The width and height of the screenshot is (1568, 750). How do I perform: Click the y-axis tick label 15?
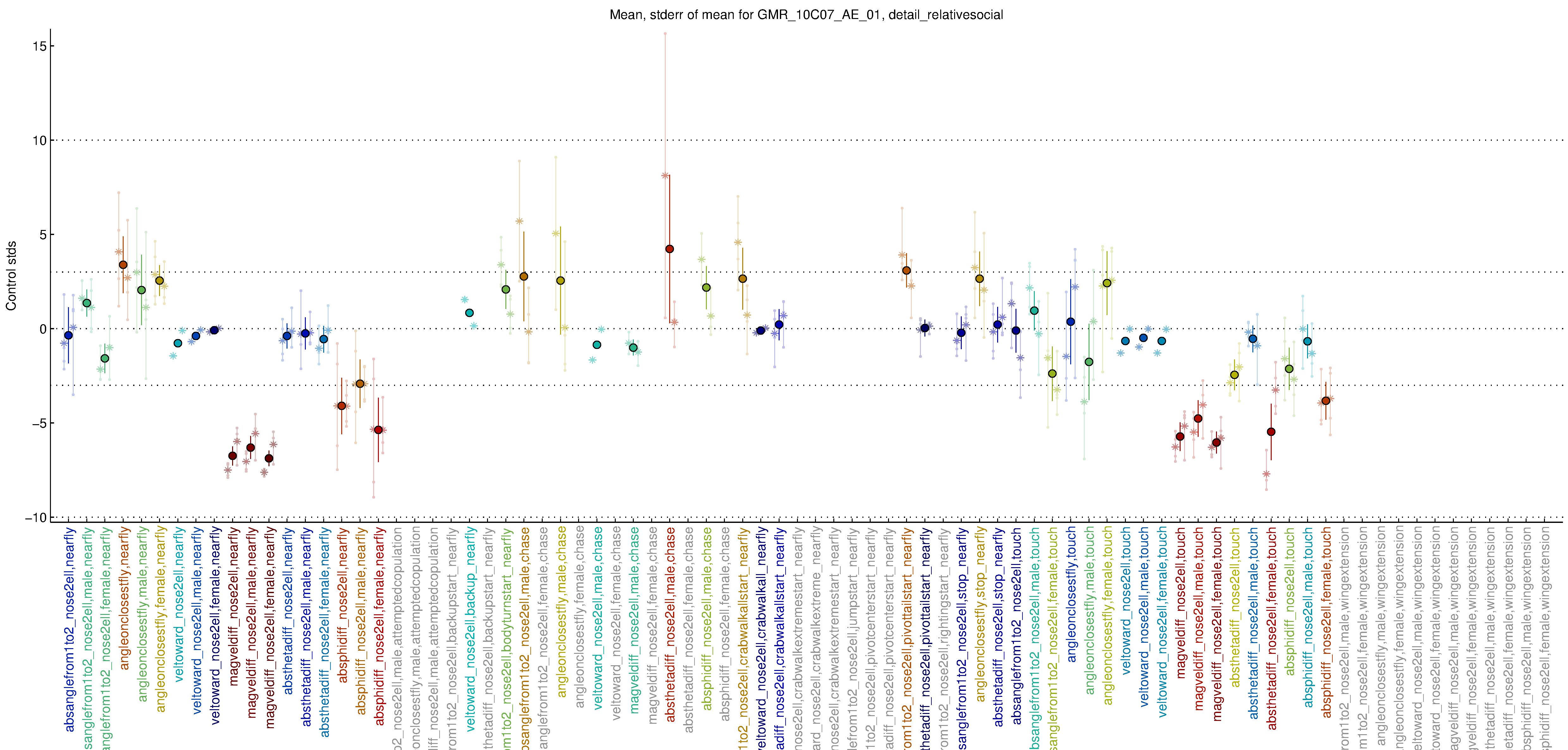tap(40, 46)
